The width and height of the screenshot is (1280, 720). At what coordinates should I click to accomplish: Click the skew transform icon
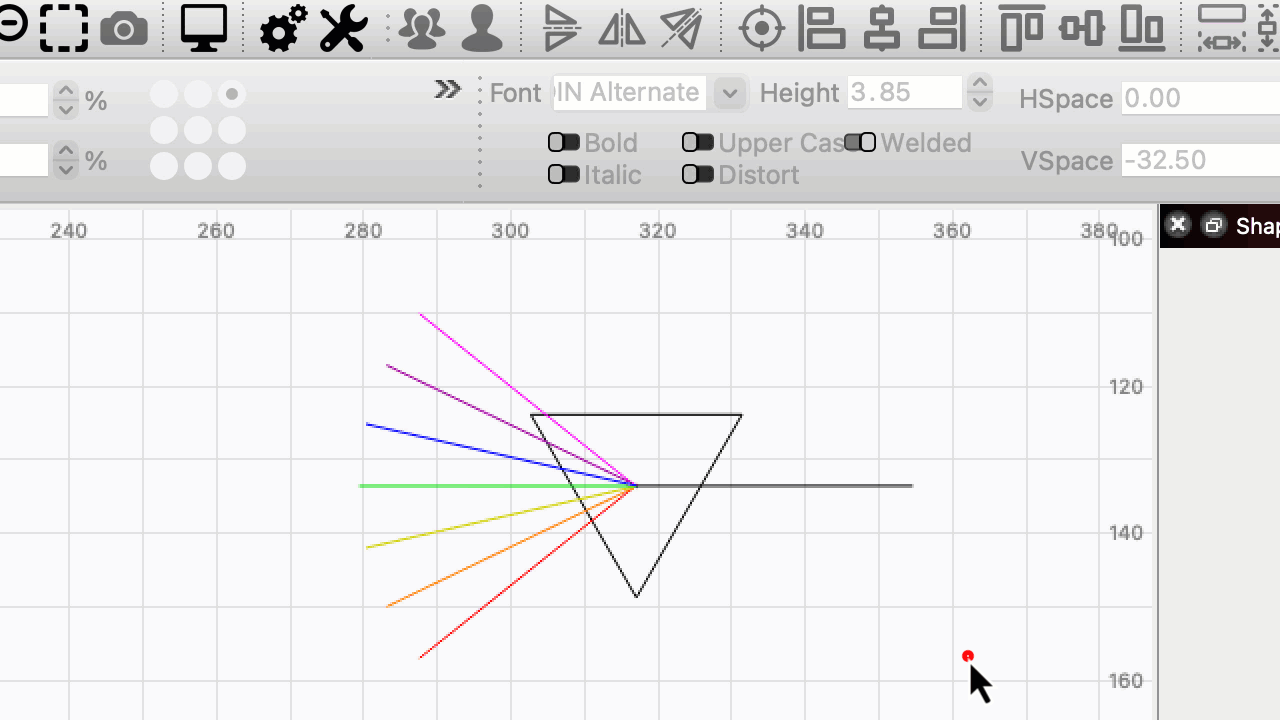click(x=680, y=29)
